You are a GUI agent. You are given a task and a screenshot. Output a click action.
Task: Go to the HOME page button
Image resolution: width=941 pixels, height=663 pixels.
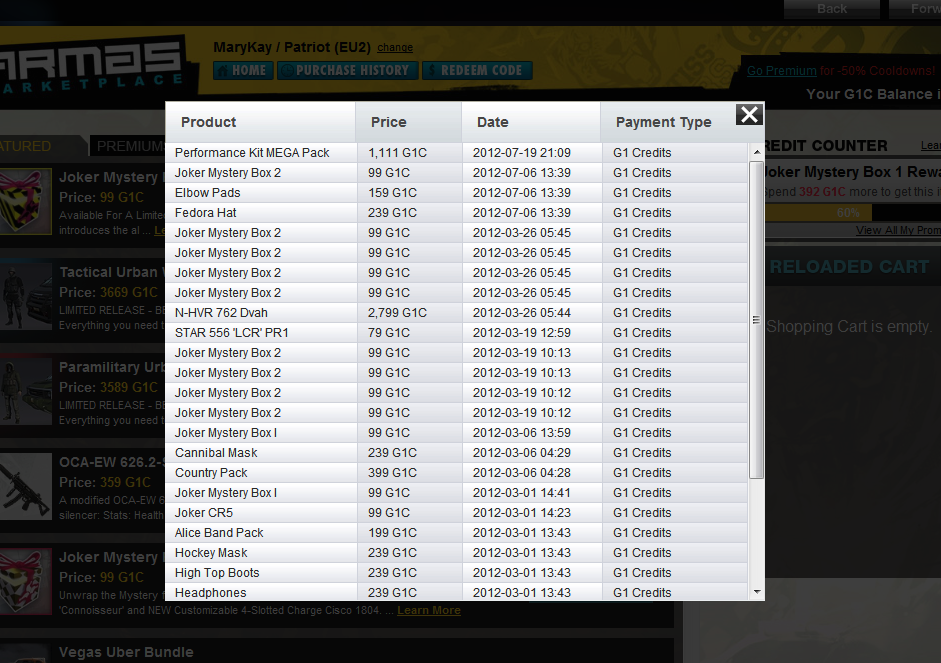tap(241, 71)
